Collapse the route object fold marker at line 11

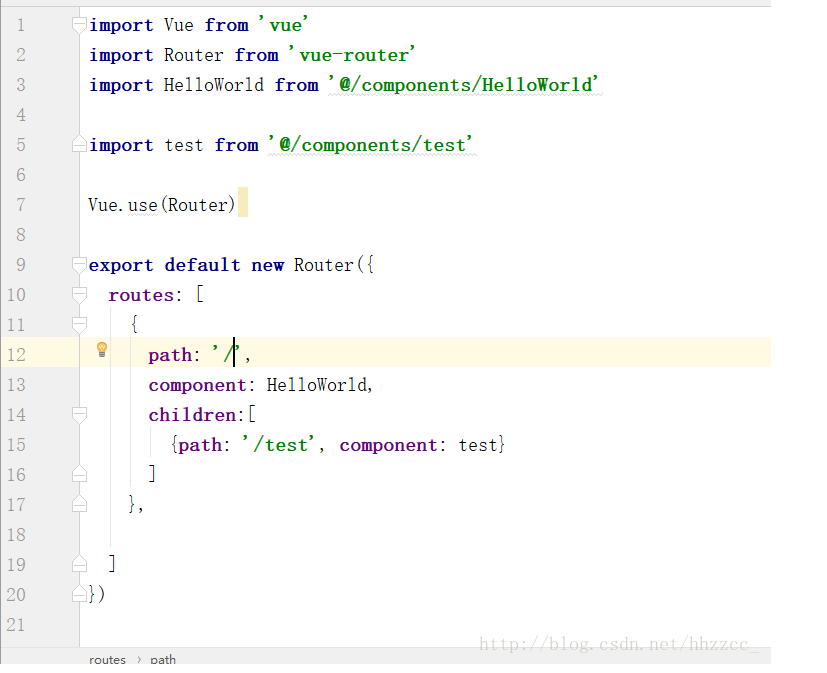[x=79, y=325]
